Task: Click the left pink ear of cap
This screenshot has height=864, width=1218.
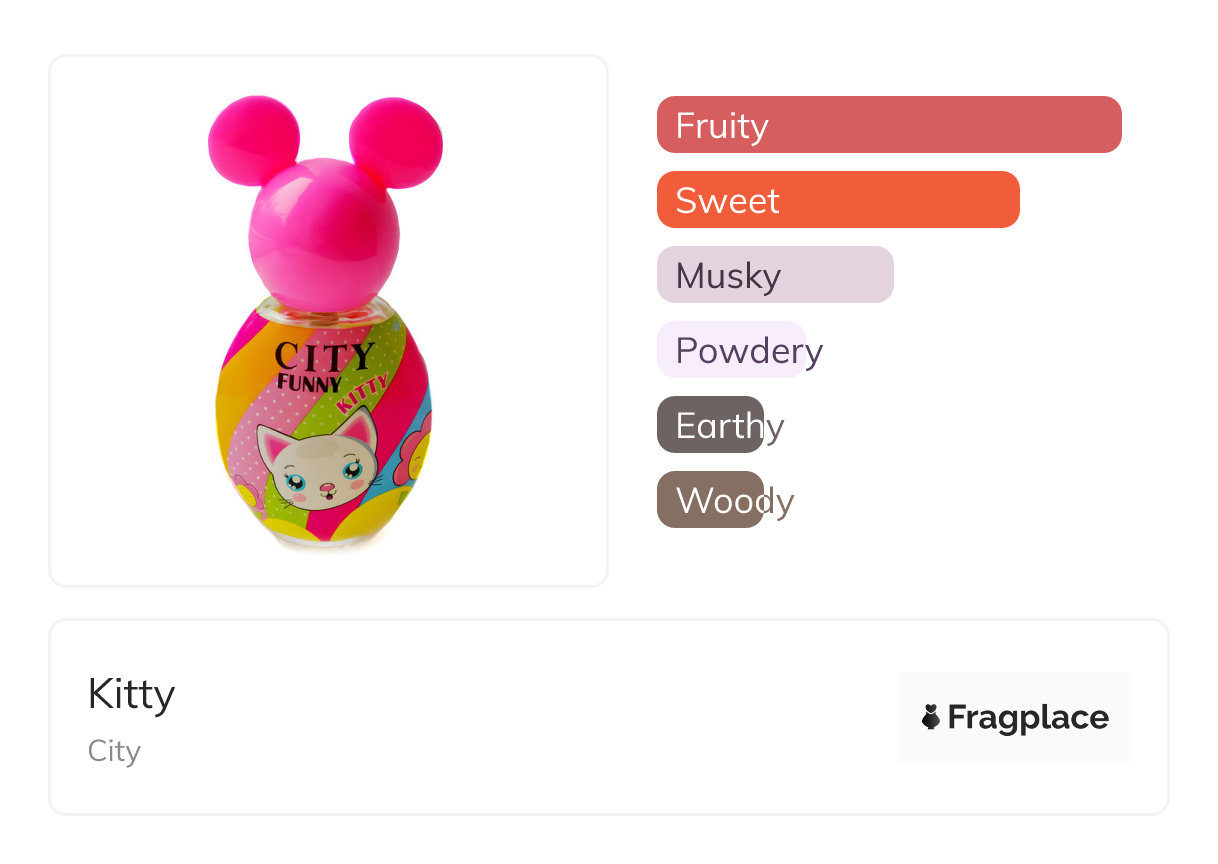Action: (253, 140)
